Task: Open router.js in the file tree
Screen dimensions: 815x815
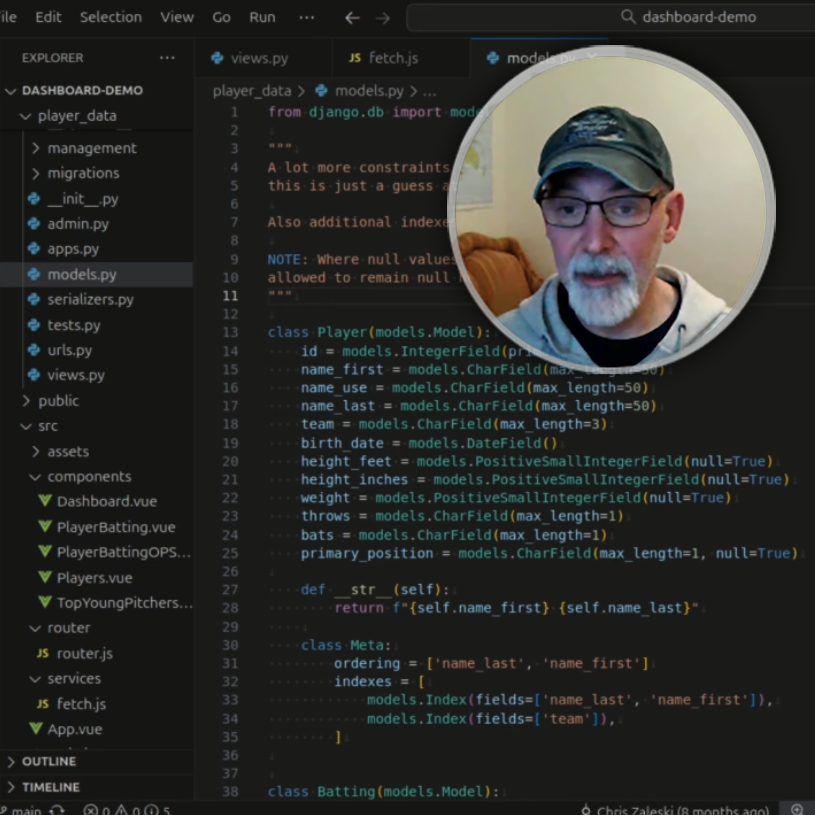Action: pos(84,653)
